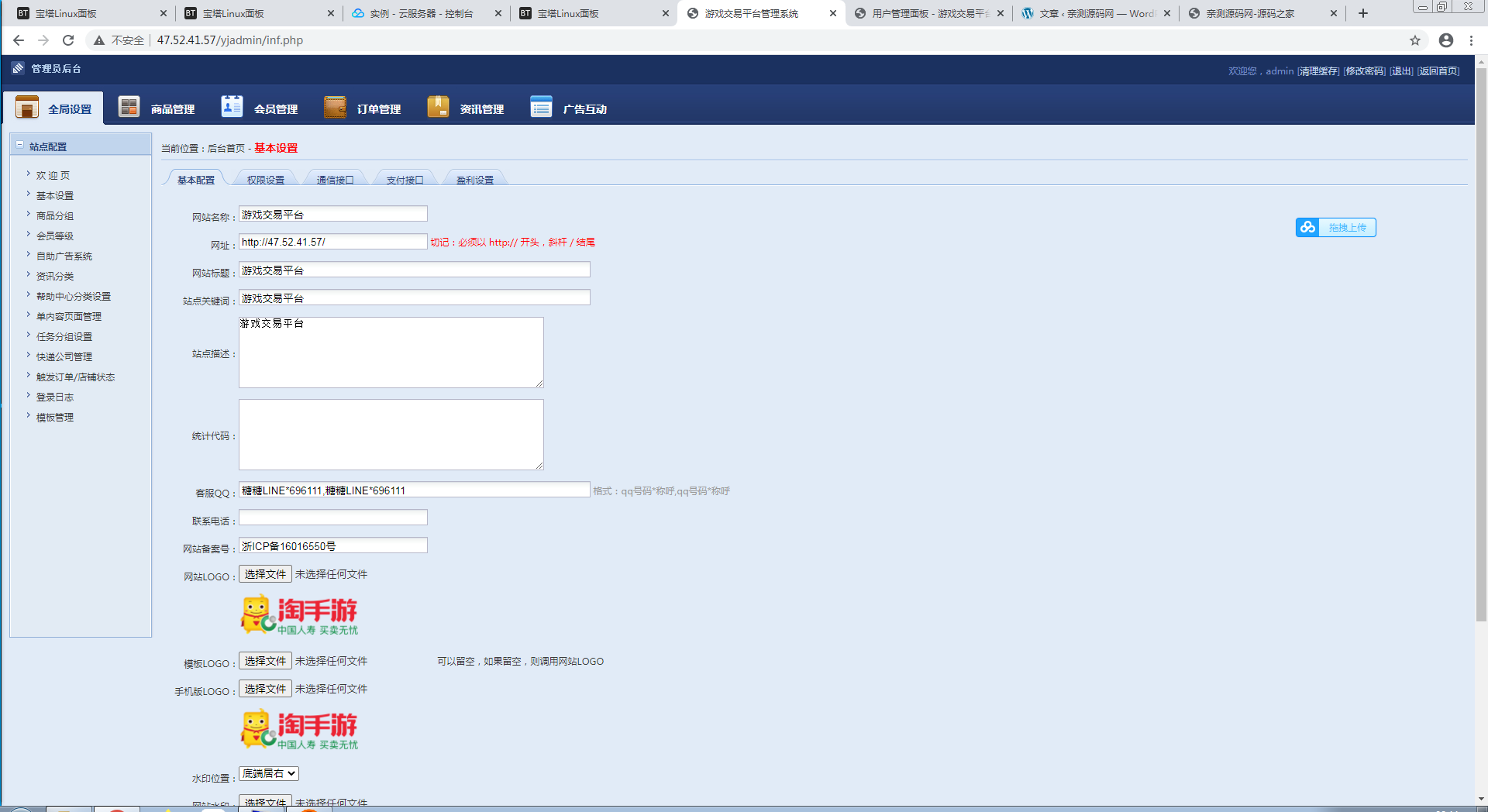Open the 通信接口 tab

tap(336, 180)
